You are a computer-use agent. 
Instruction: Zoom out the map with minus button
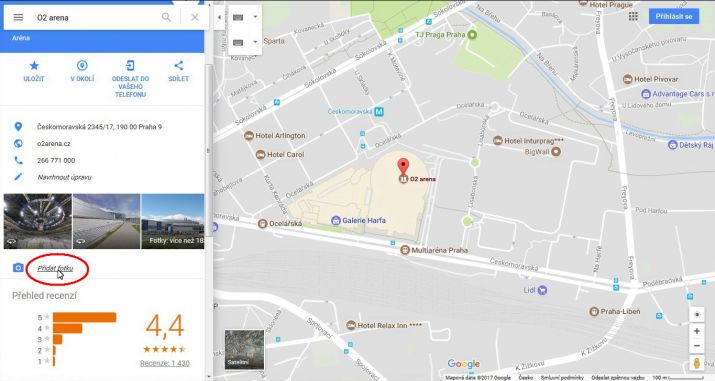pyautogui.click(x=697, y=346)
